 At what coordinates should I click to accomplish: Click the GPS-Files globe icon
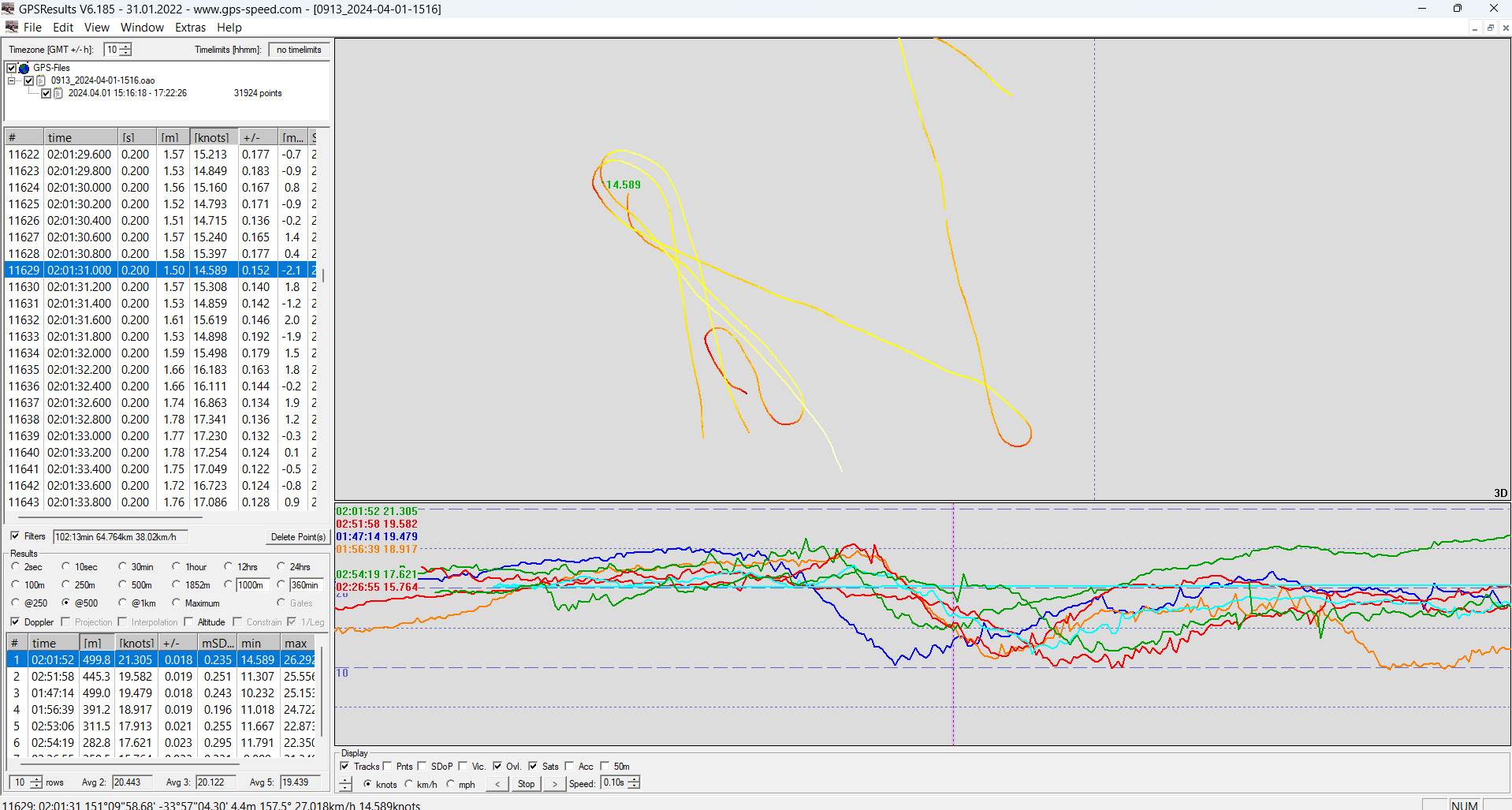point(24,68)
